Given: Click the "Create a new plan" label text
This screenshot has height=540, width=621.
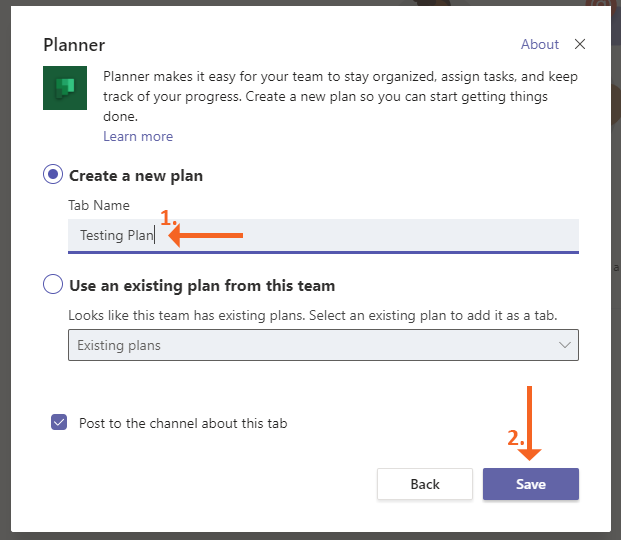Looking at the screenshot, I should (x=136, y=176).
